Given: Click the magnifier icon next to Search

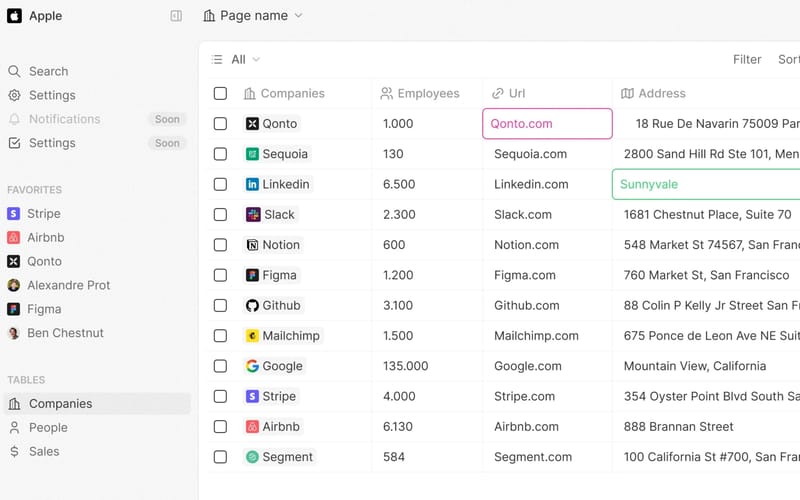Looking at the screenshot, I should click(14, 71).
